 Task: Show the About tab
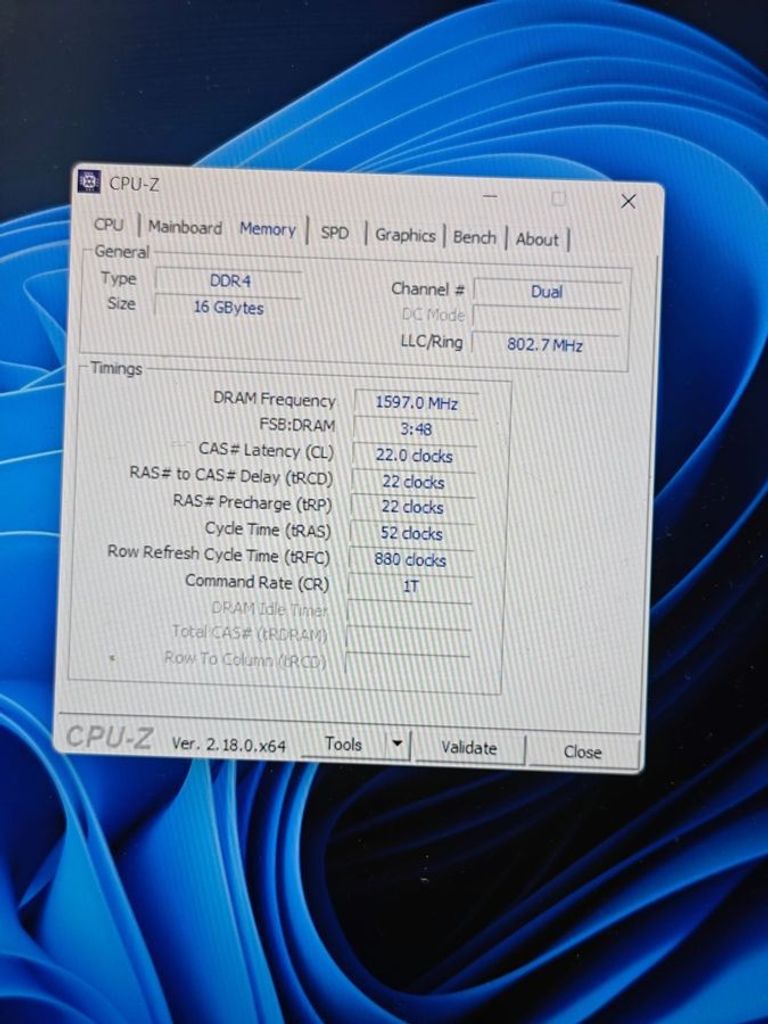click(x=537, y=240)
